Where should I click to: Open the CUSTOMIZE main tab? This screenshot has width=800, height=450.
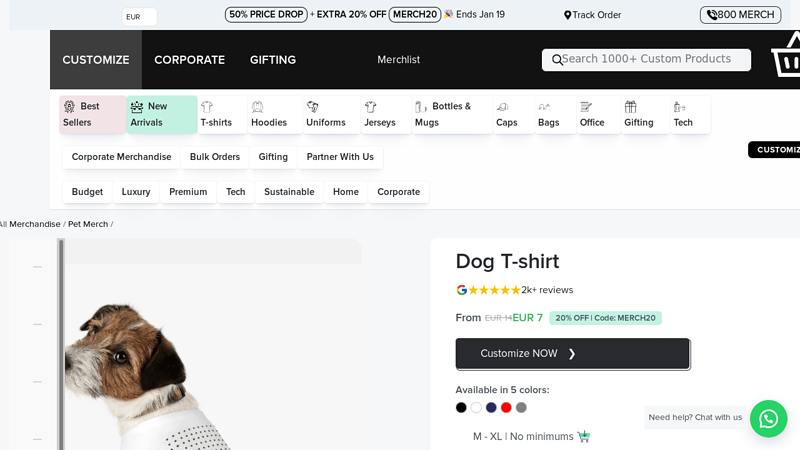96,60
